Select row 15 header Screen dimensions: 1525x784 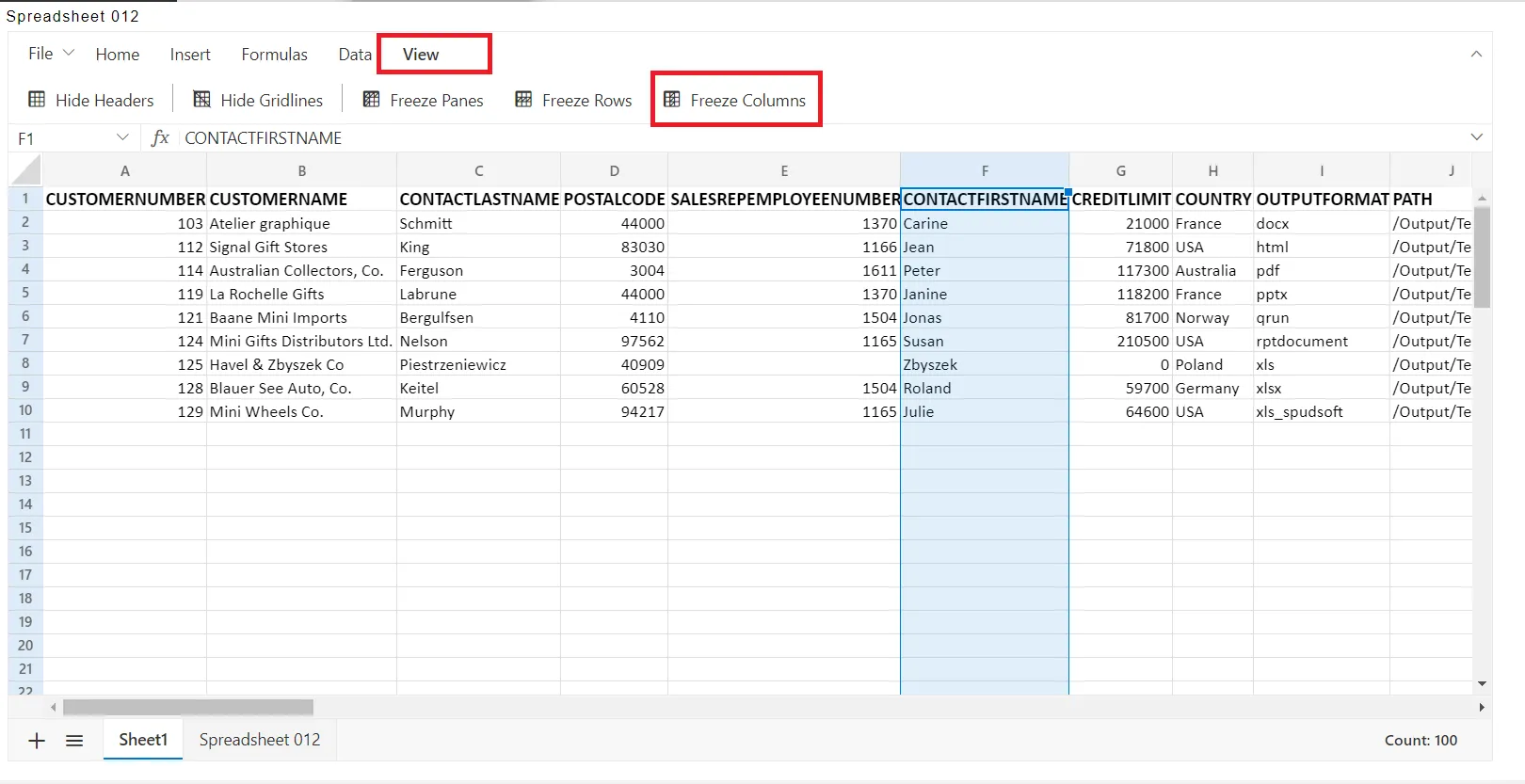[25, 528]
